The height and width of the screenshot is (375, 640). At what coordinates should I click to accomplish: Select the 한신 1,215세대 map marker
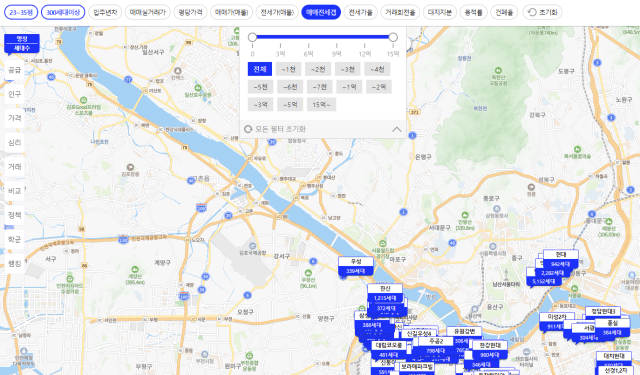tap(385, 293)
